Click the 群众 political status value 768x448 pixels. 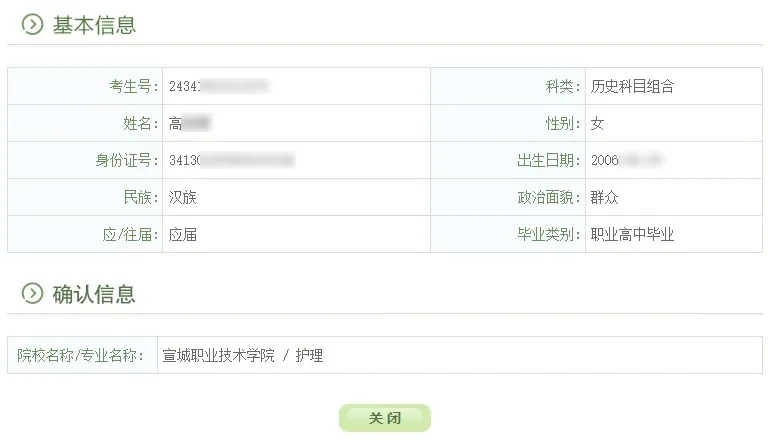pyautogui.click(x=604, y=197)
